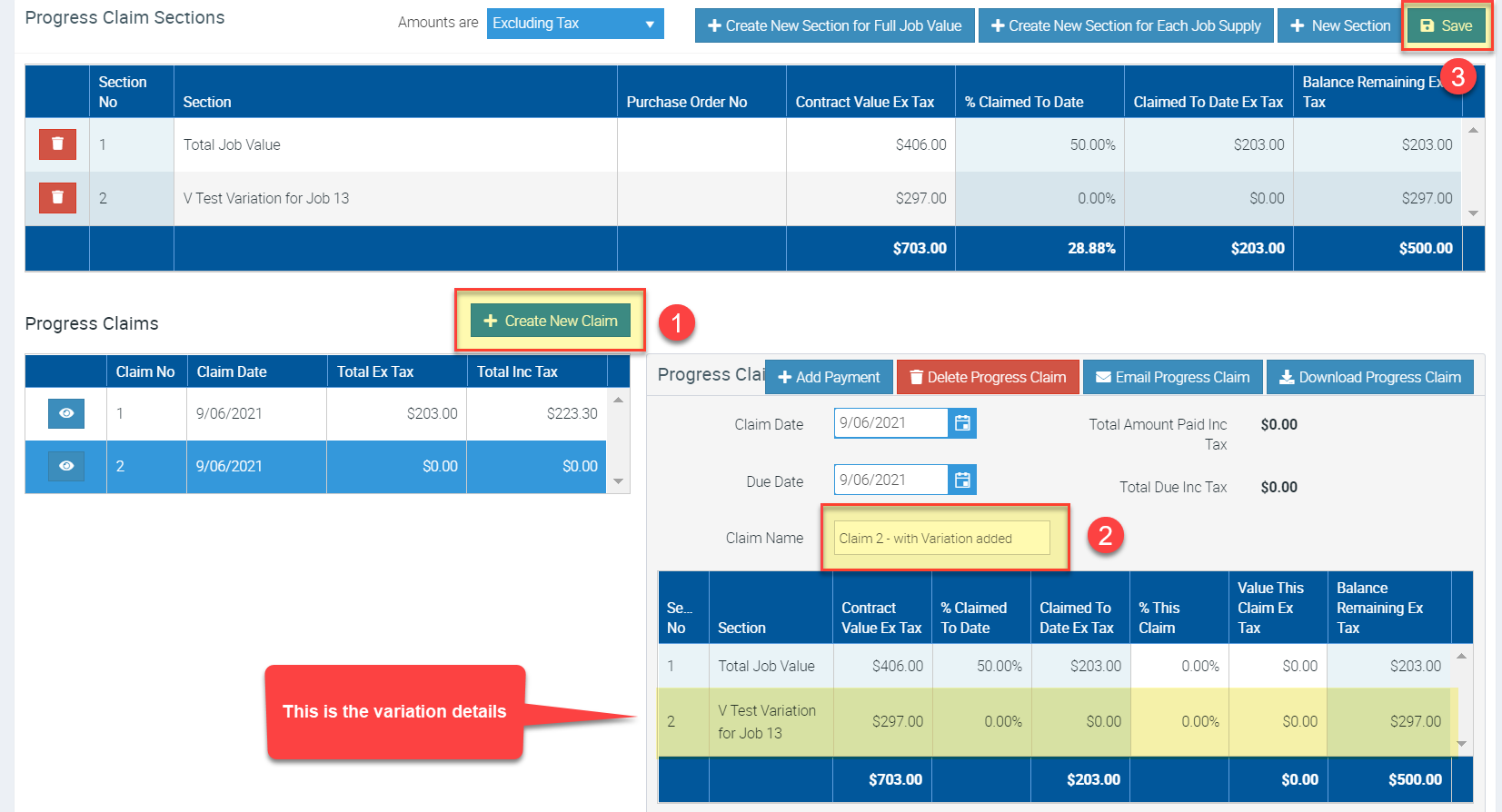Add a payment to the claim

click(x=829, y=377)
